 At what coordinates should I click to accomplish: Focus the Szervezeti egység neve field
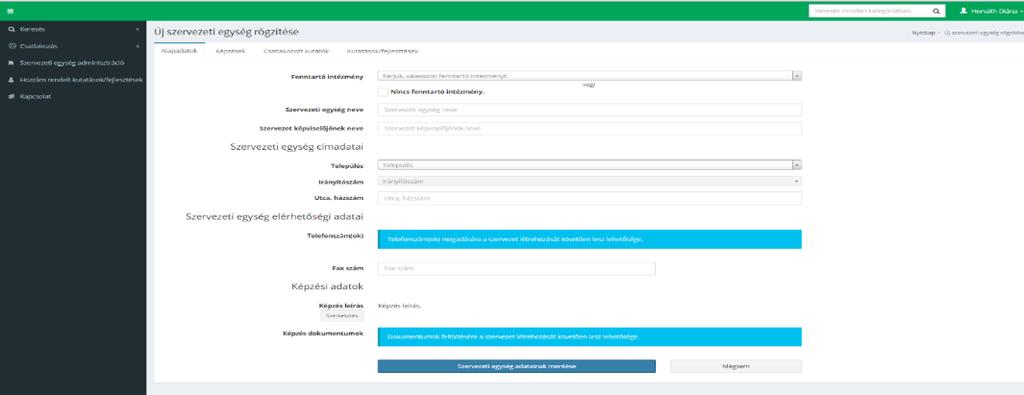589,110
